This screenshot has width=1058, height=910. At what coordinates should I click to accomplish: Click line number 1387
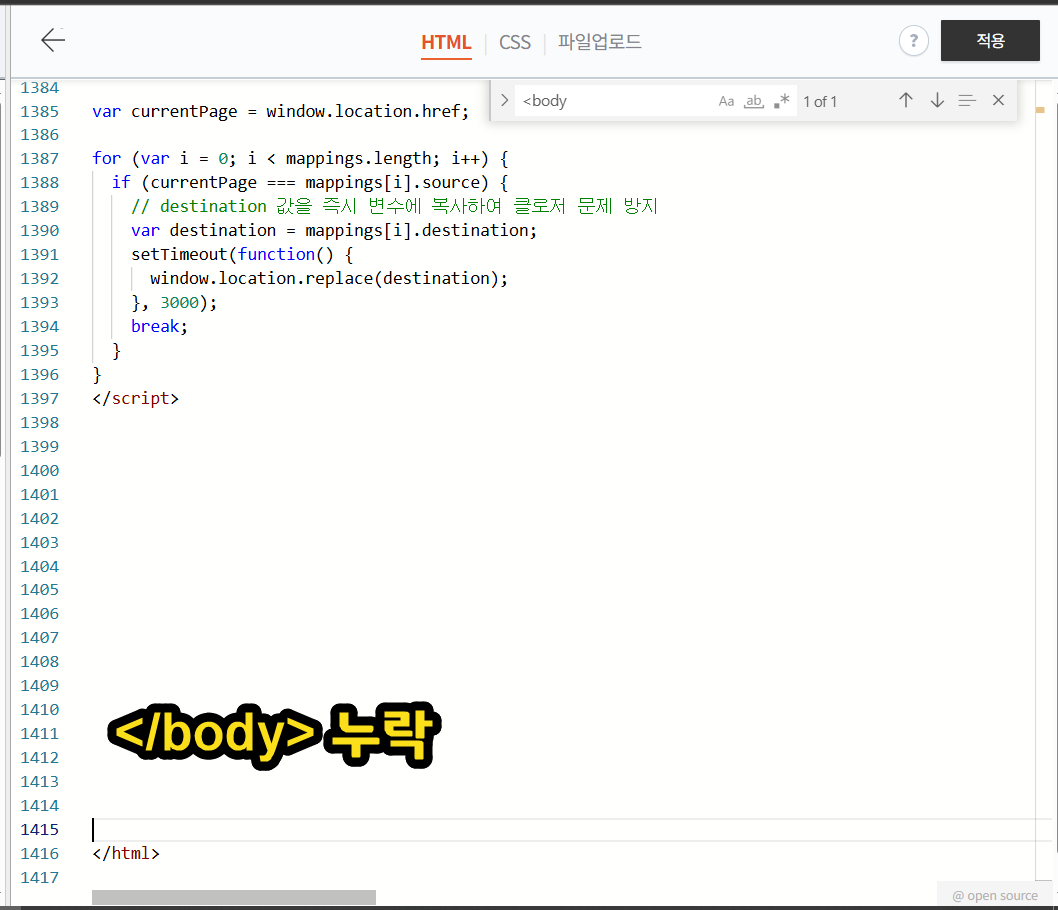(40, 159)
